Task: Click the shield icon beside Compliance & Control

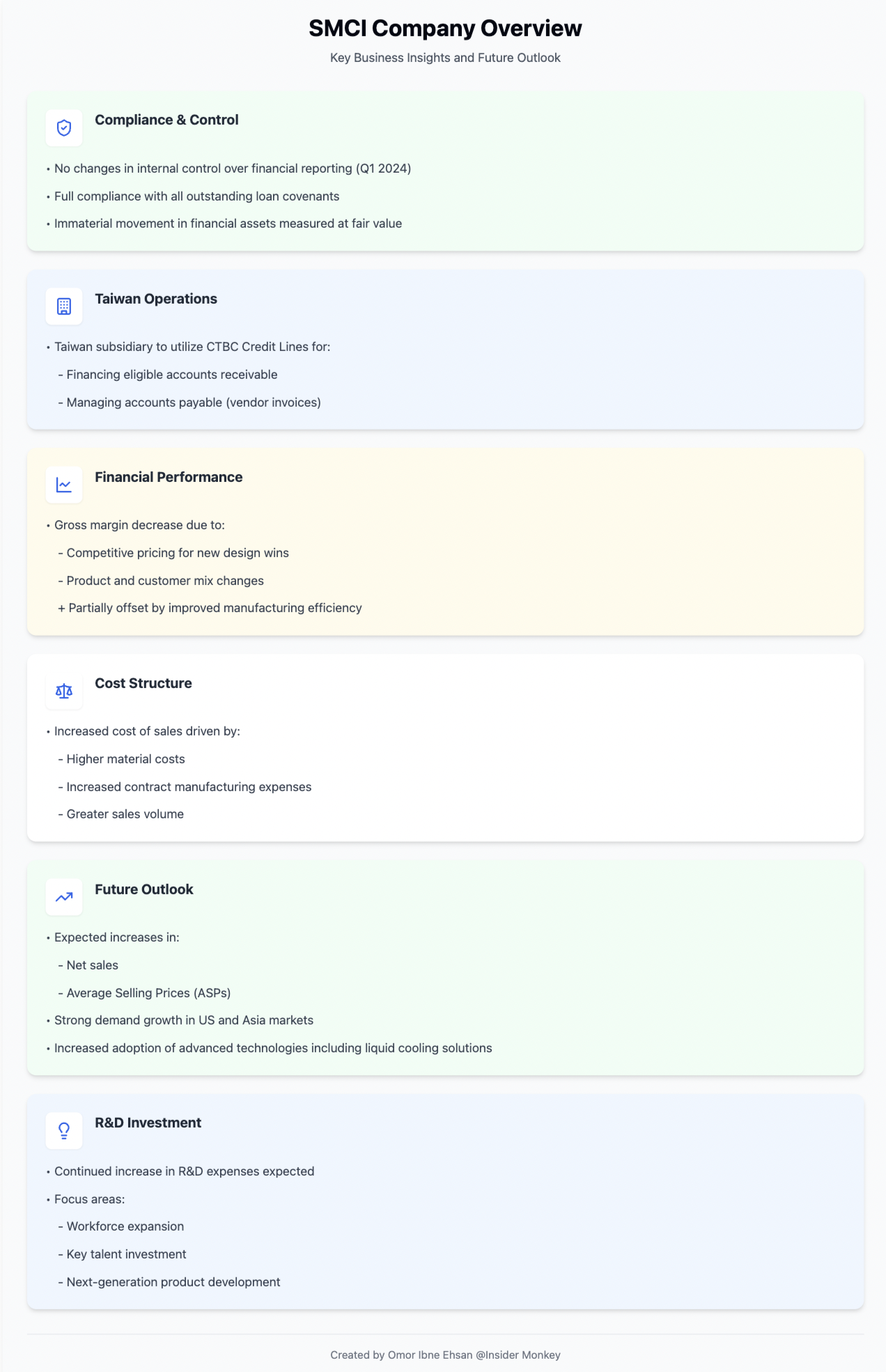Action: click(x=64, y=128)
